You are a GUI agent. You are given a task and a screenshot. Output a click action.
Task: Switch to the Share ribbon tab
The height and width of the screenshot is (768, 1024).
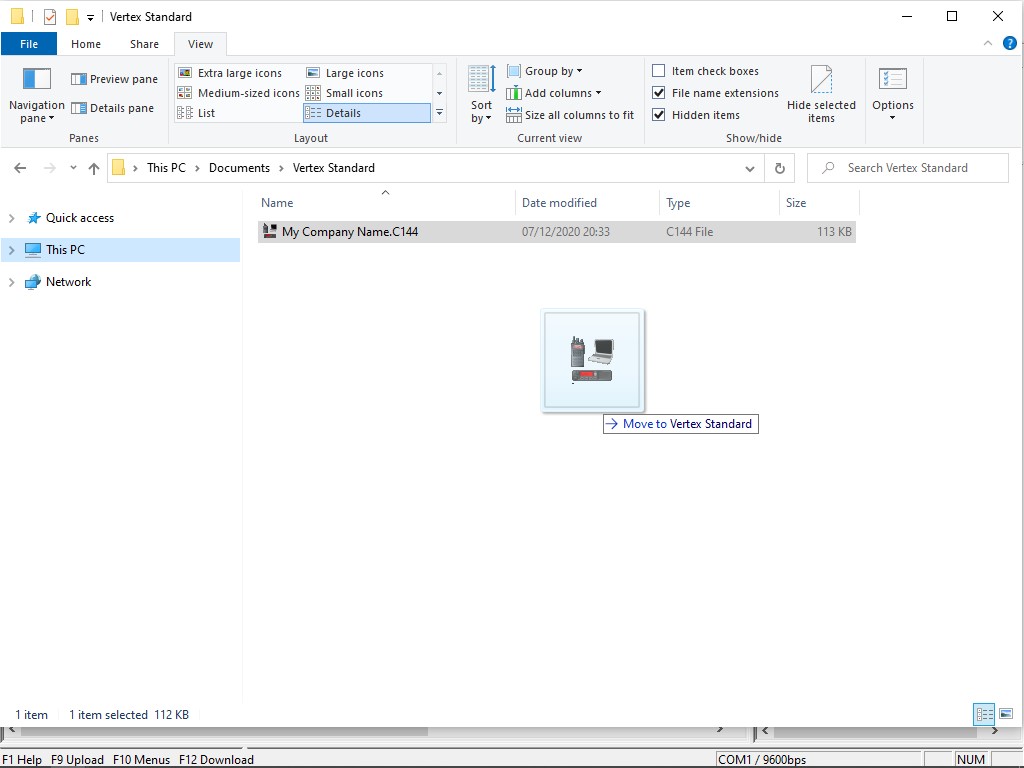point(144,44)
